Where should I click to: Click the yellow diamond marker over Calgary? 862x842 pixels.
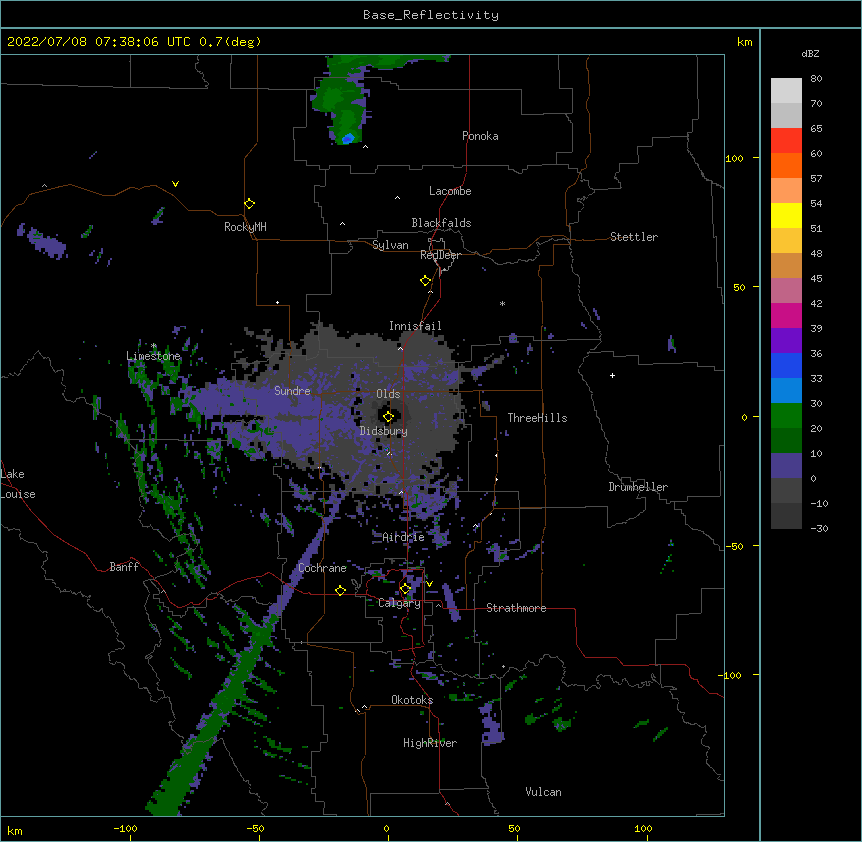coord(405,589)
